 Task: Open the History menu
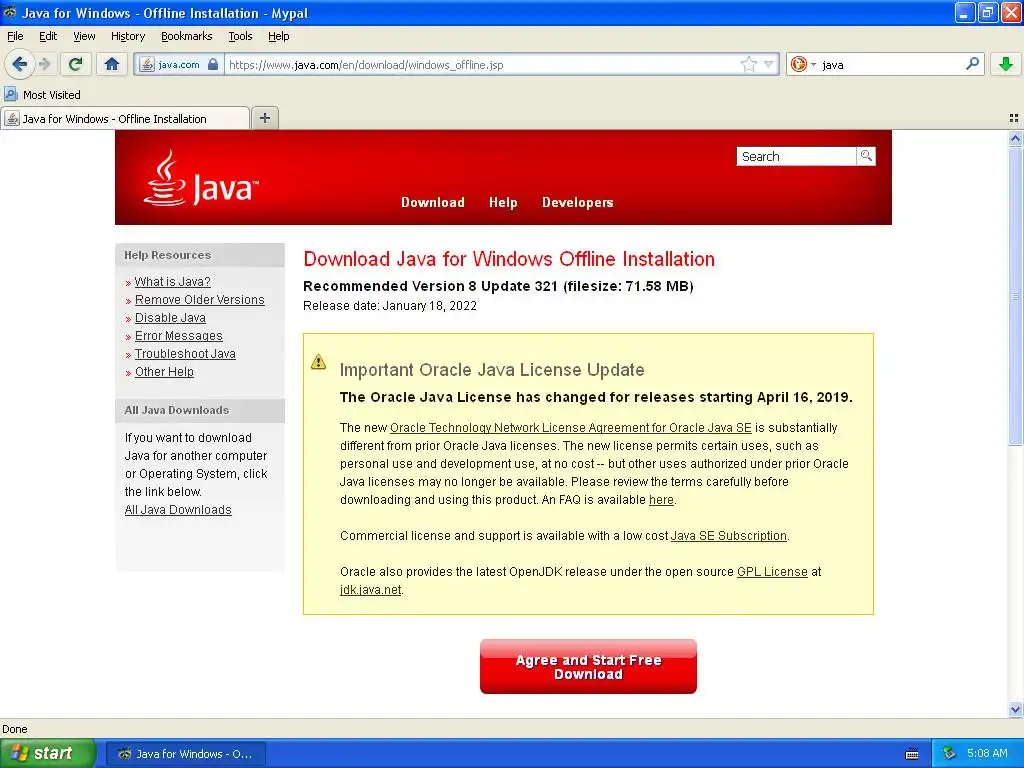coord(127,36)
